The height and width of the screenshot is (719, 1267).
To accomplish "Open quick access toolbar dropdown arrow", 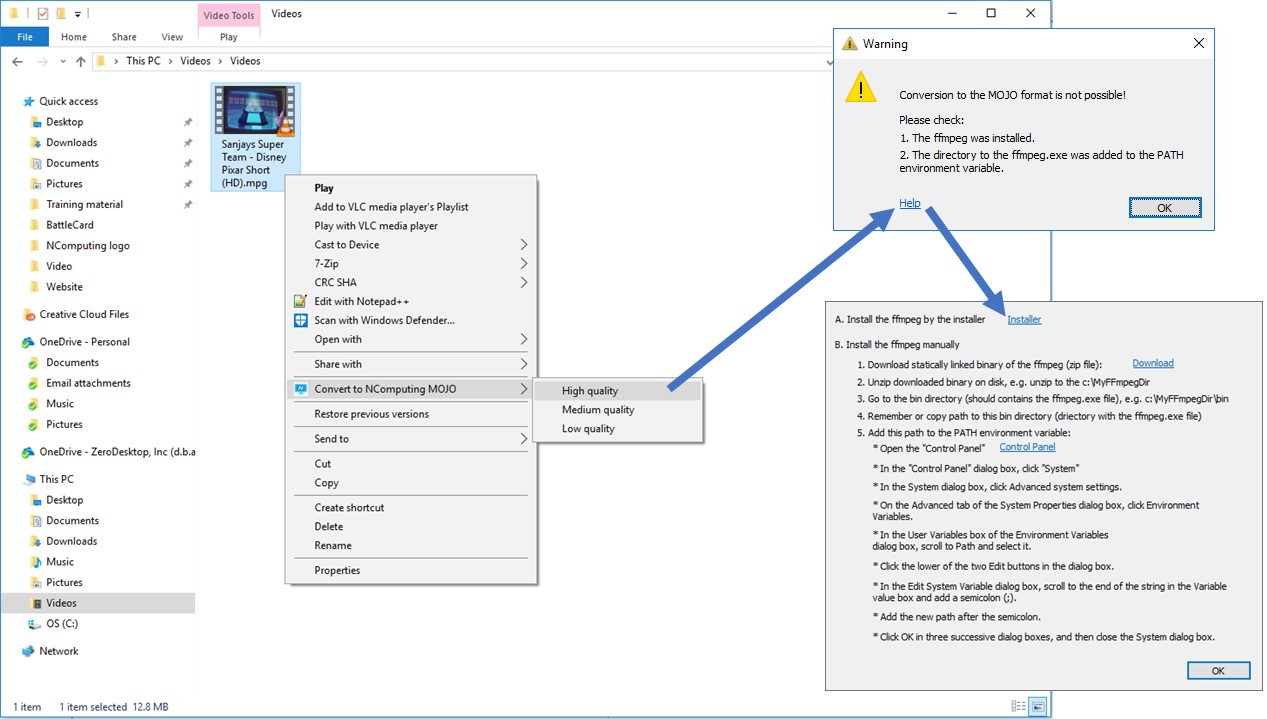I will 78,14.
